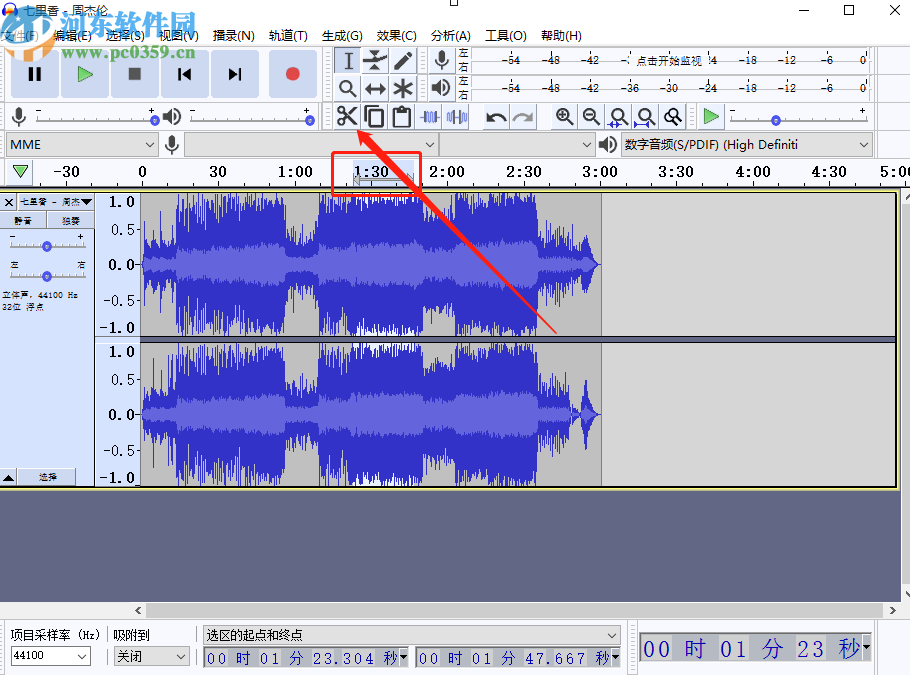This screenshot has height=675, width=910.
Task: Stop playback with the Stop button
Action: [x=135, y=74]
